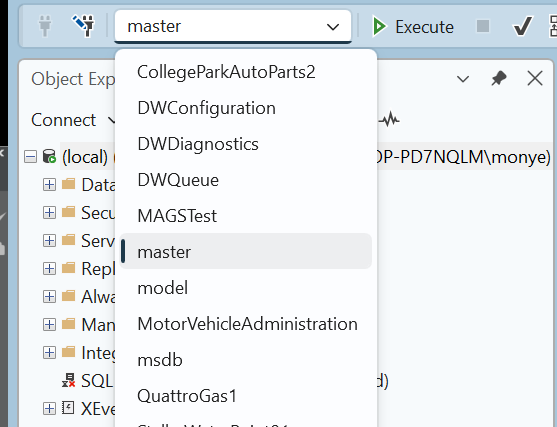Click the Security folder icon
The height and width of the screenshot is (427, 557).
tap(68, 212)
